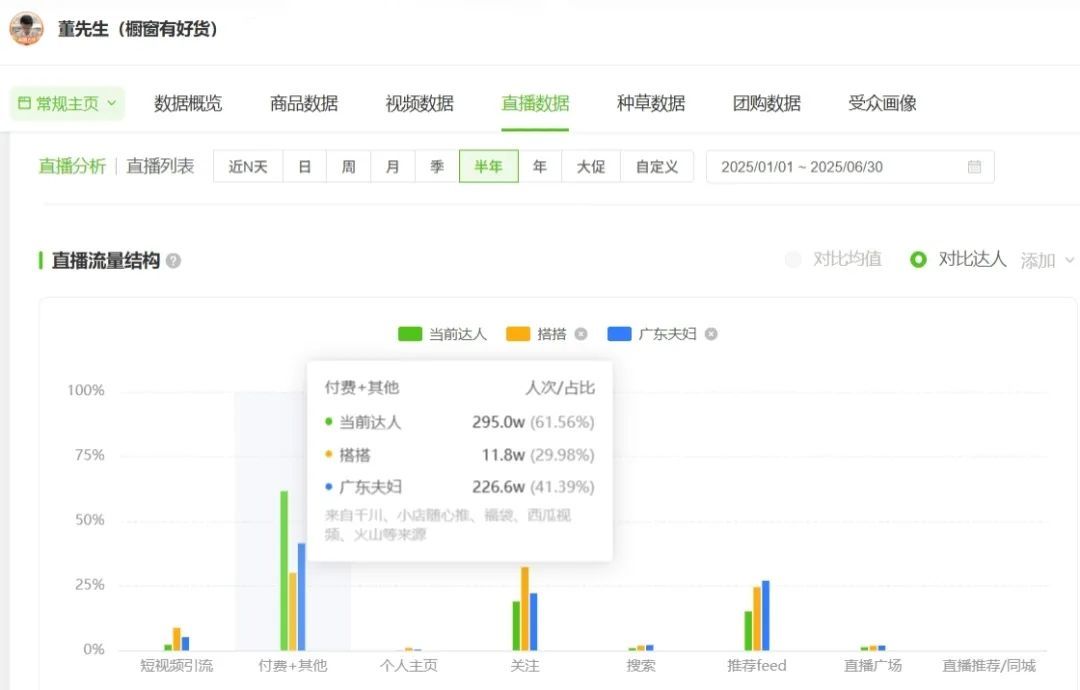Viewport: 1080px width, 690px height.
Task: Click the orange 短视频引流 bar
Action: pyautogui.click(x=176, y=639)
